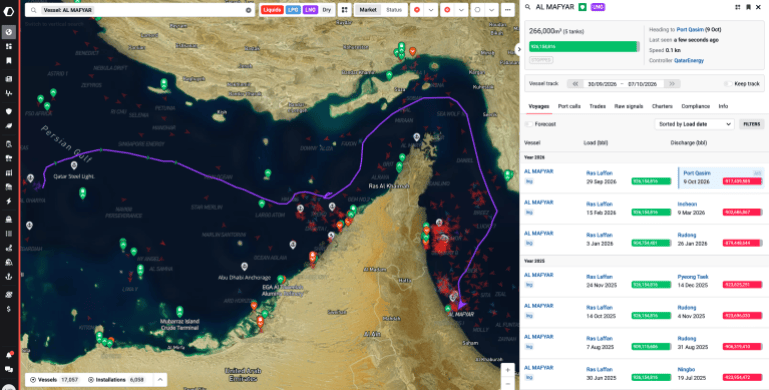Open the chat messages icon in sidebar
This screenshot has height=390, width=769.
(8, 369)
